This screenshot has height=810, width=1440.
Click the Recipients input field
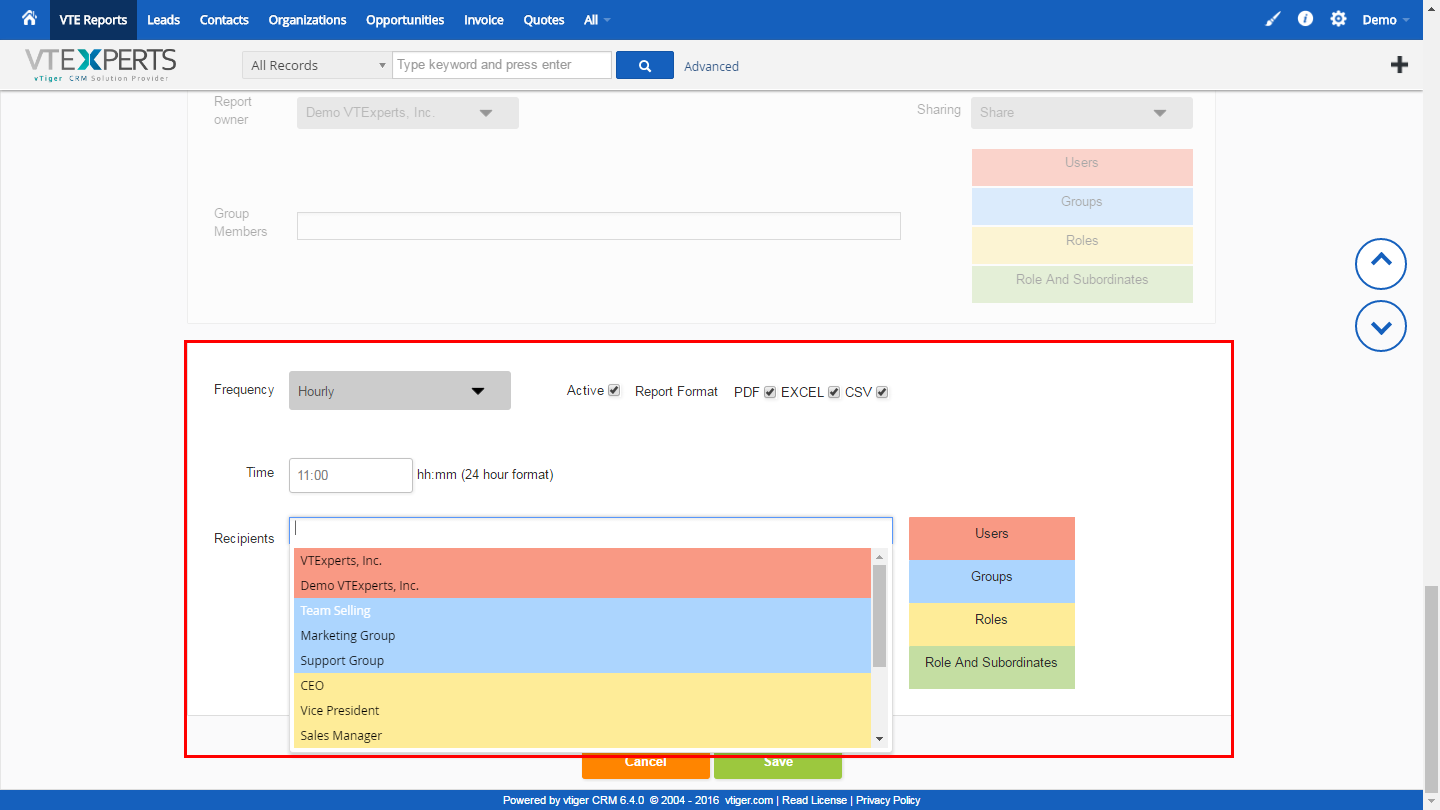tap(591, 530)
